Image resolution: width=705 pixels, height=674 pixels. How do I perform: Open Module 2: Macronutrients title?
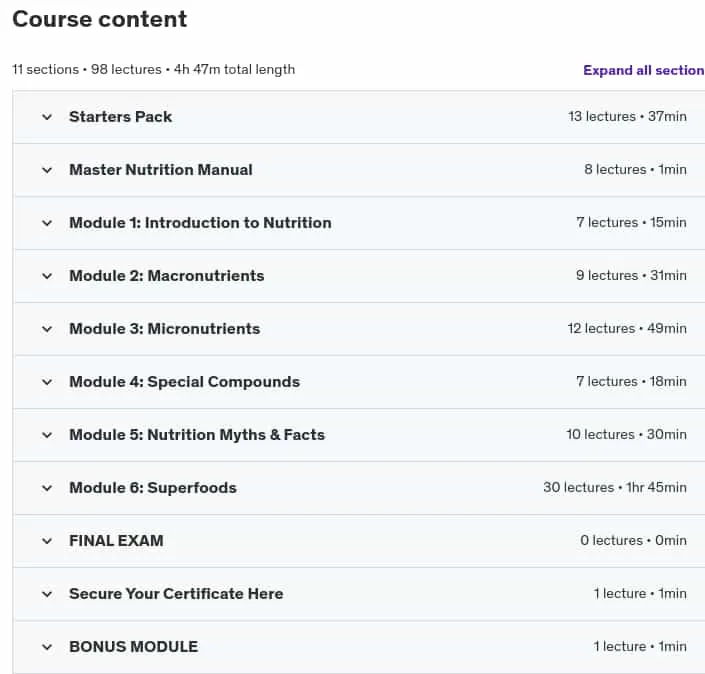(167, 276)
